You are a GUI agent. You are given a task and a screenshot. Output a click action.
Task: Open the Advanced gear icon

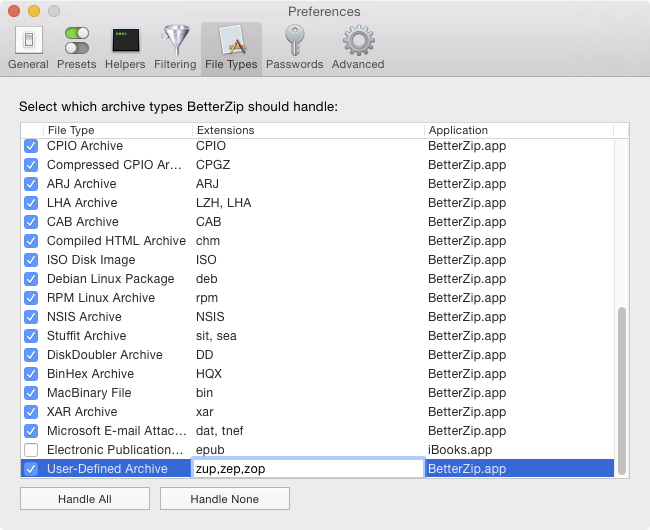point(359,40)
